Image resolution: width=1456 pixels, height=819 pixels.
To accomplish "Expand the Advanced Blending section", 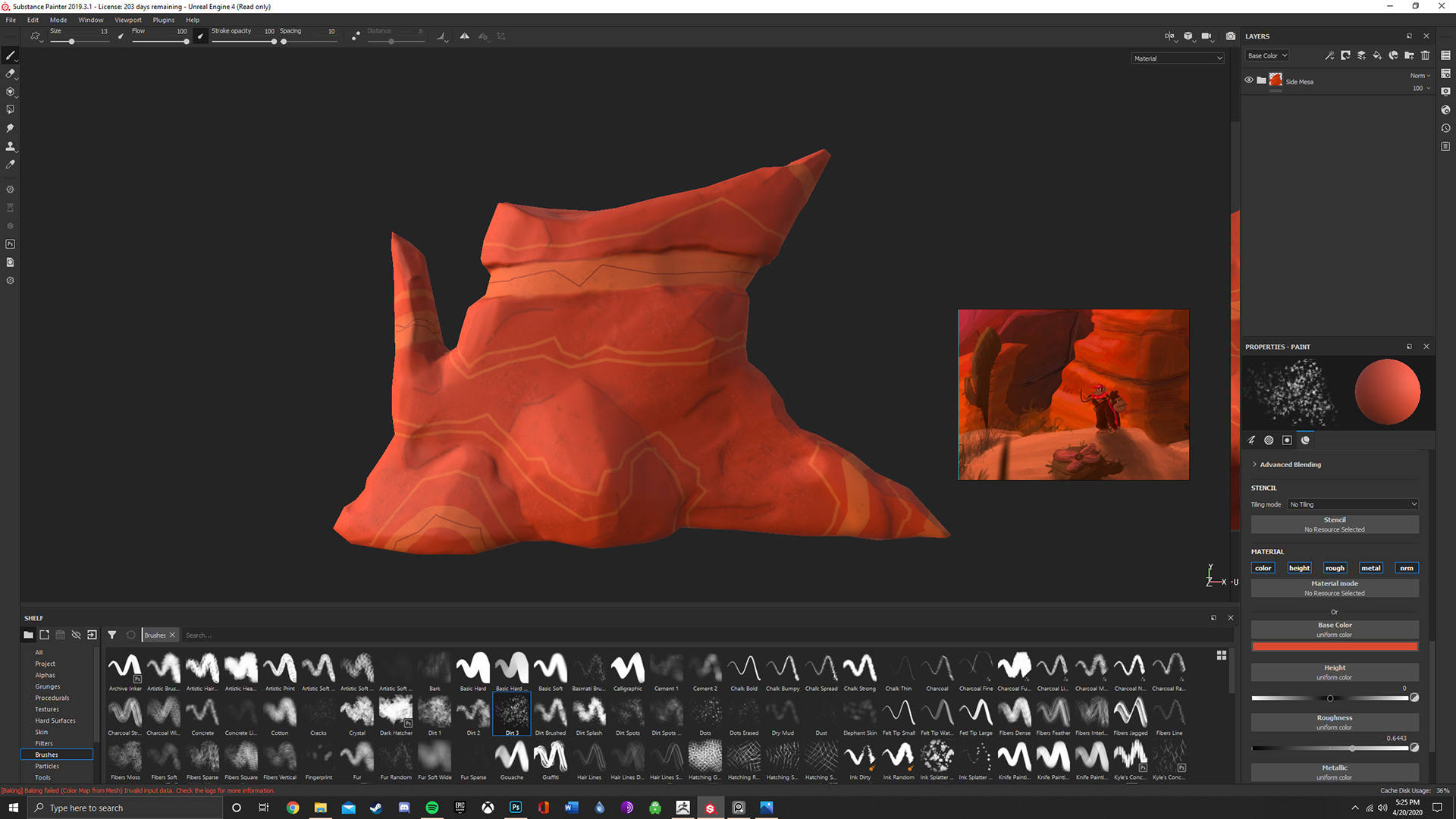I will coord(1290,464).
